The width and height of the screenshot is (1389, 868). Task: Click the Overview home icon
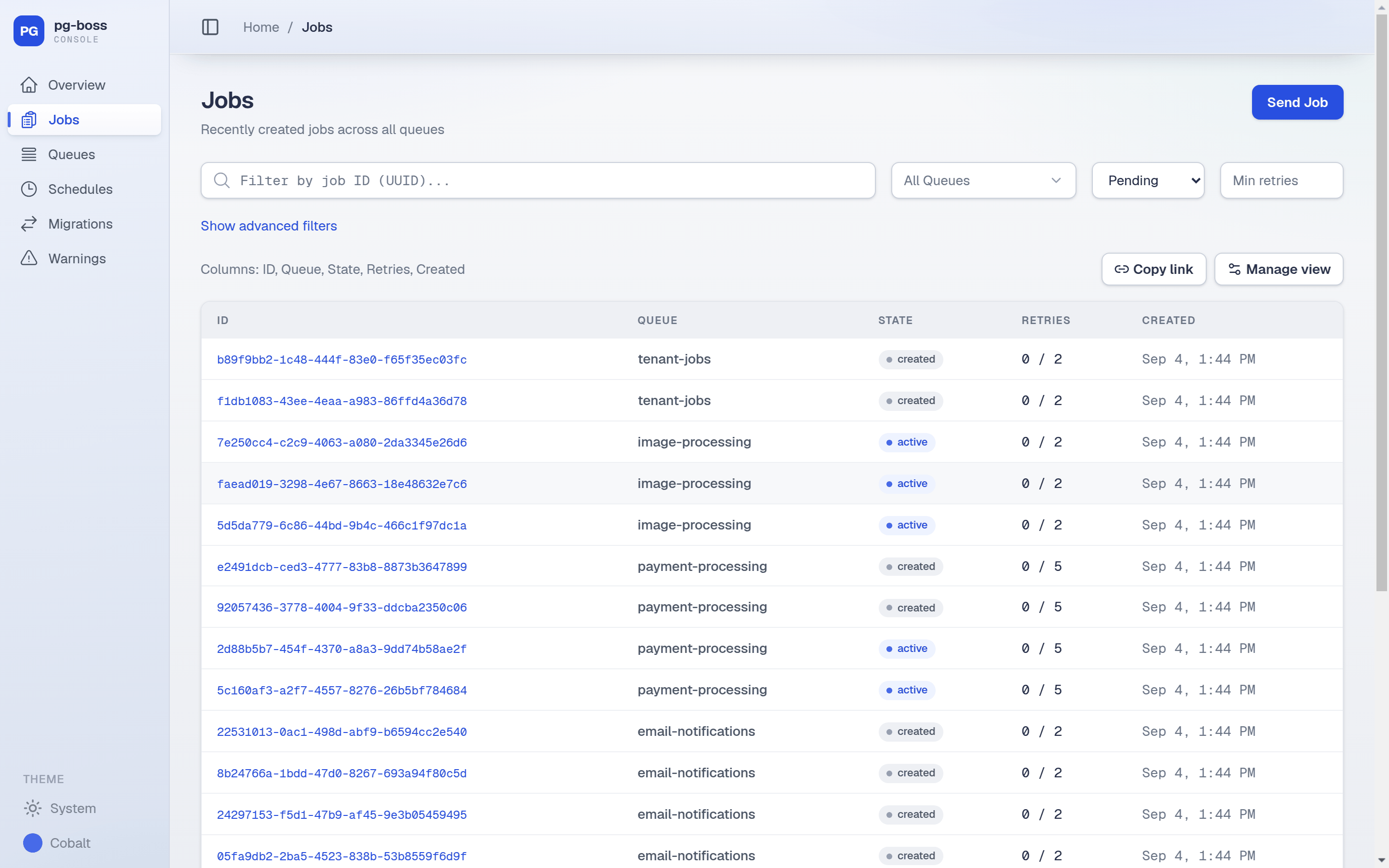[29, 85]
